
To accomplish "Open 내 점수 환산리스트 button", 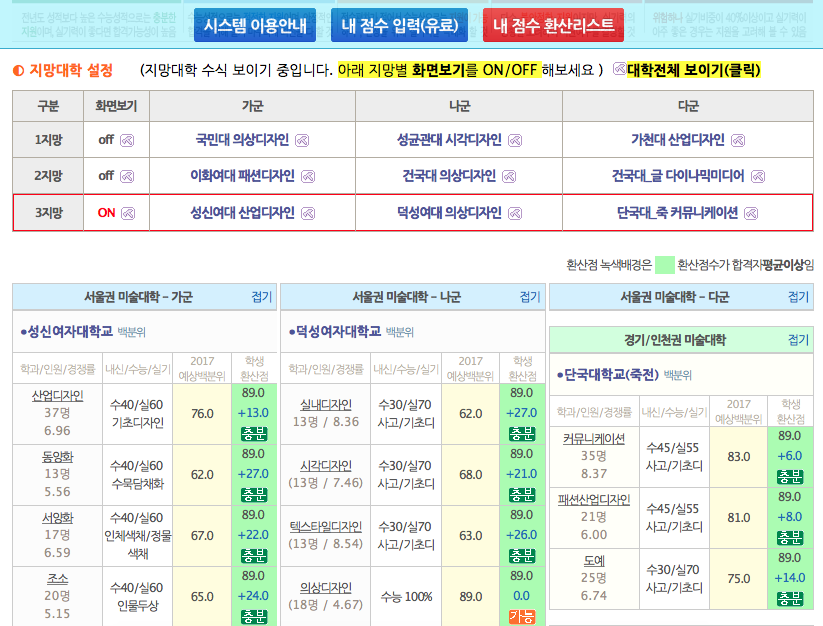I will click(553, 25).
